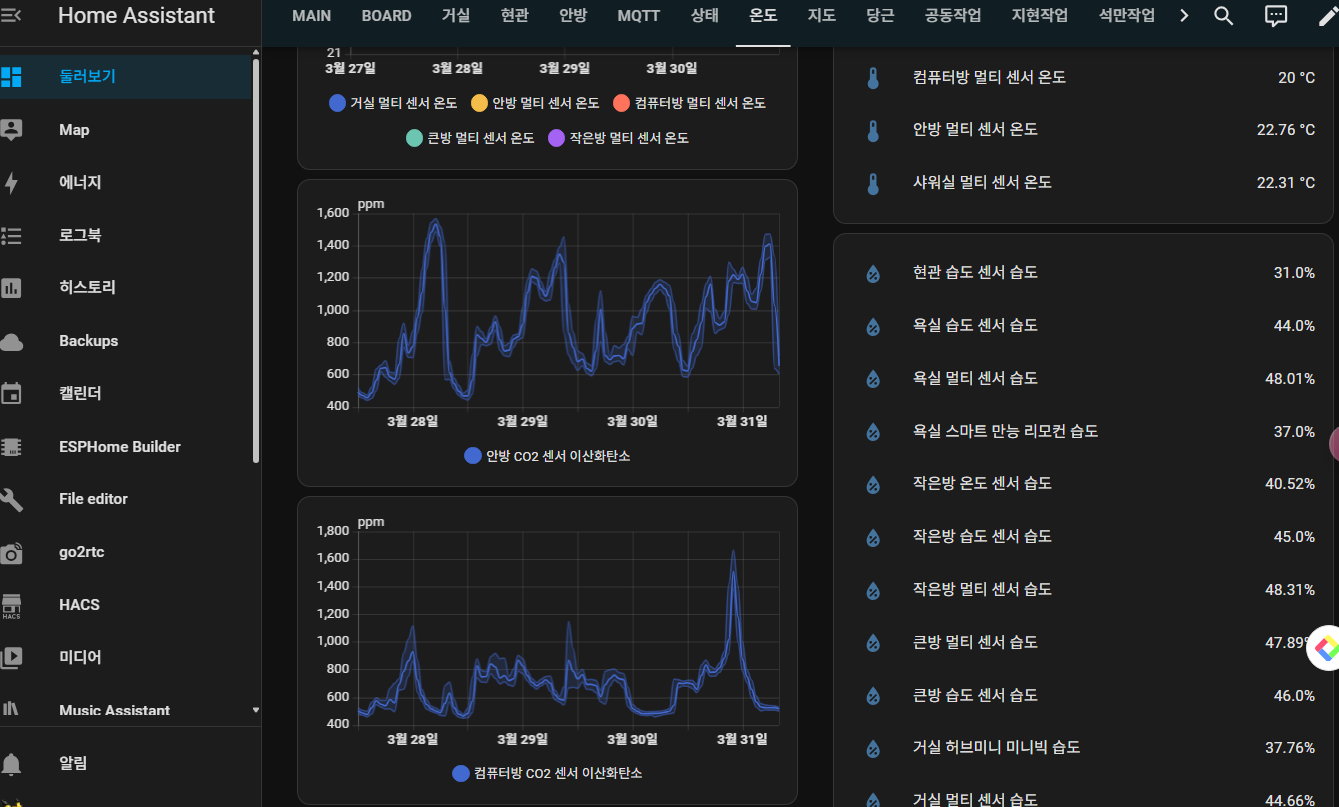Open the File editor wrench icon

(x=11, y=499)
